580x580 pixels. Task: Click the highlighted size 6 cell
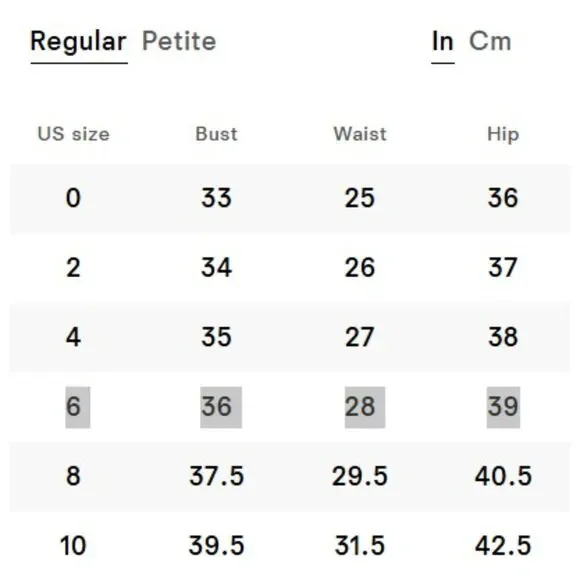[78, 407]
